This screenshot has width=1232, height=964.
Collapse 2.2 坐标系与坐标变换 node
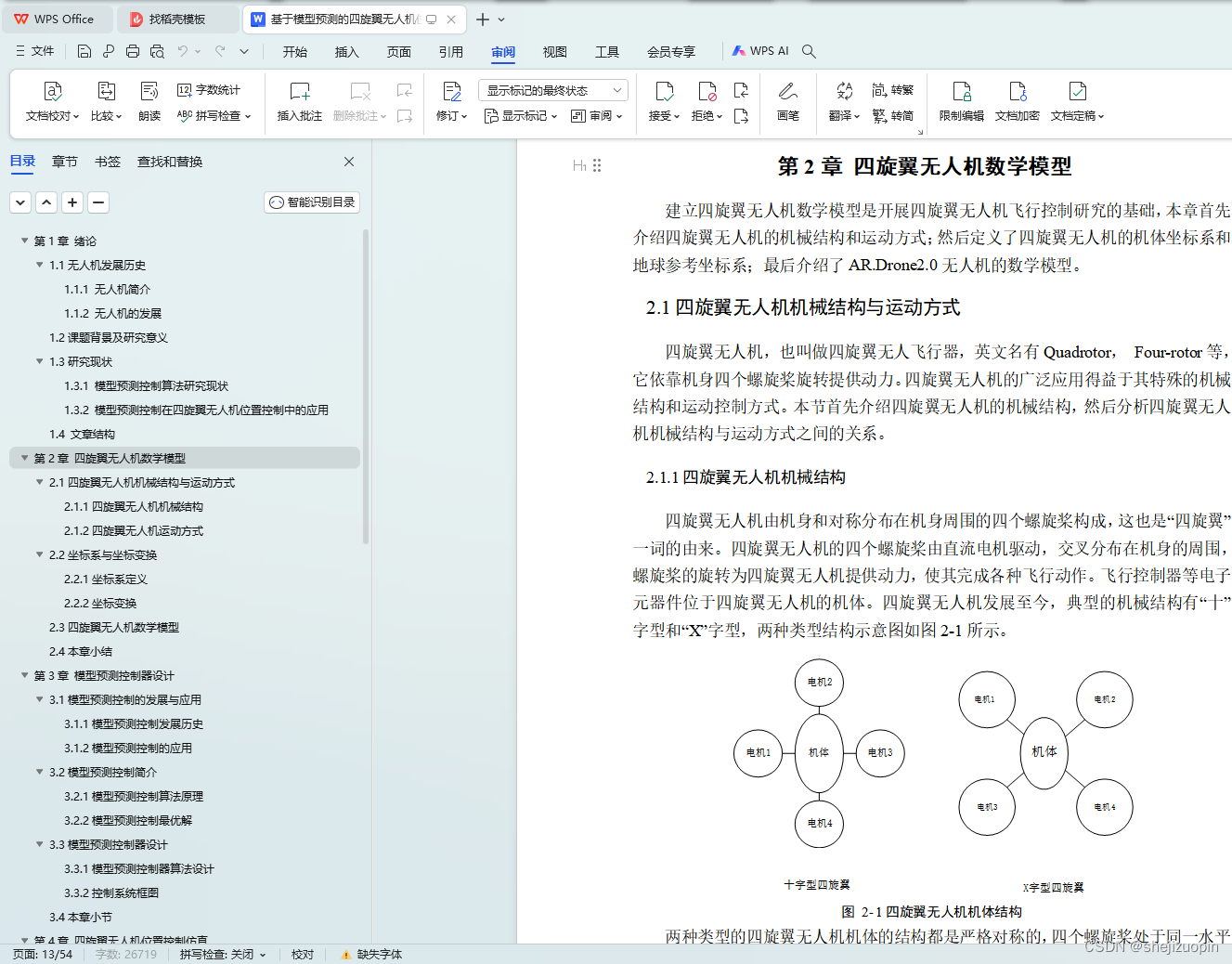click(x=40, y=554)
